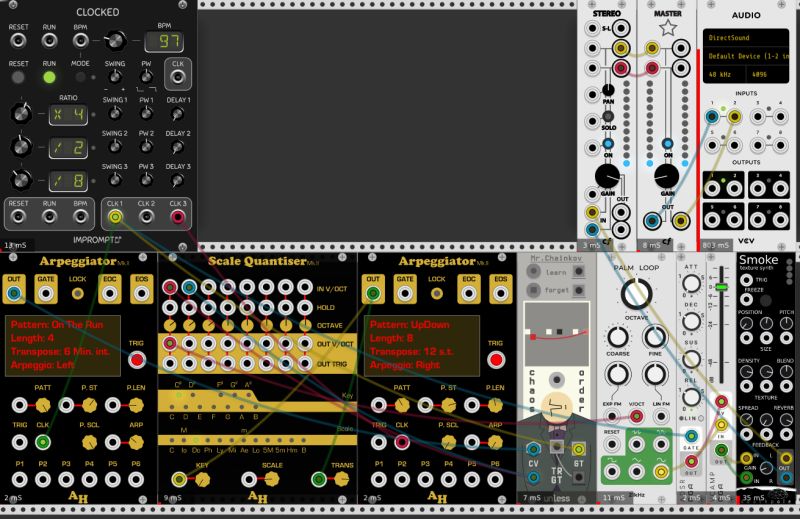Click the VCA level fader handle
The height and width of the screenshot is (519, 800).
pos(721,287)
